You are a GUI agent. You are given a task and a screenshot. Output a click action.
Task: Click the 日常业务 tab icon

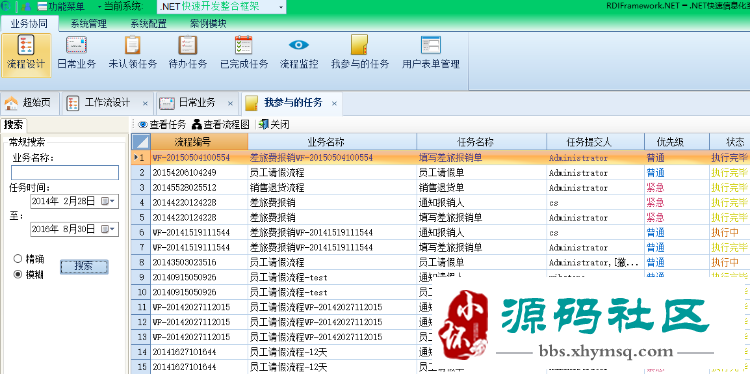(167, 103)
